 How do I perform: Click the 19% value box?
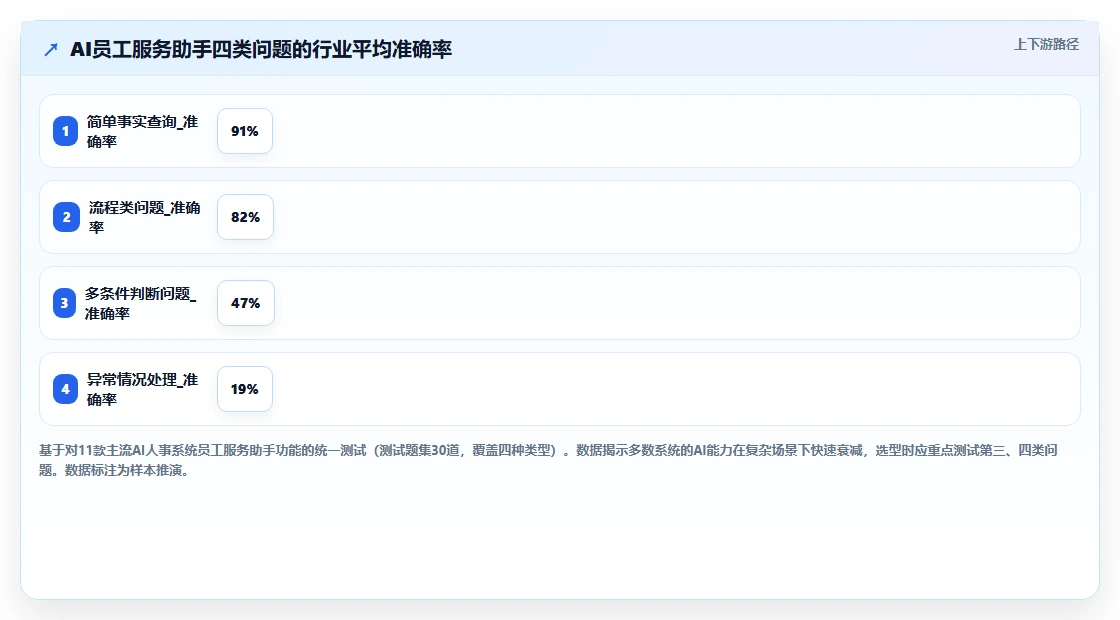click(x=245, y=389)
